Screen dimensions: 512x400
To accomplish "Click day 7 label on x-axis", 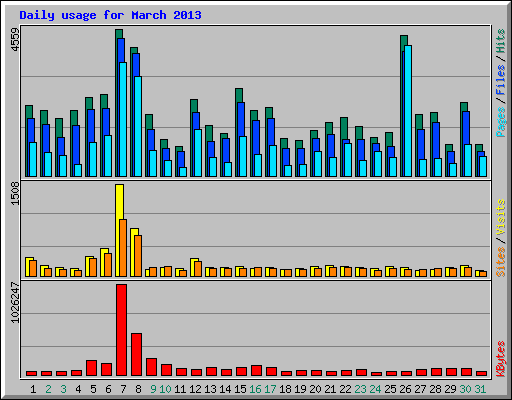I will 123,389.
